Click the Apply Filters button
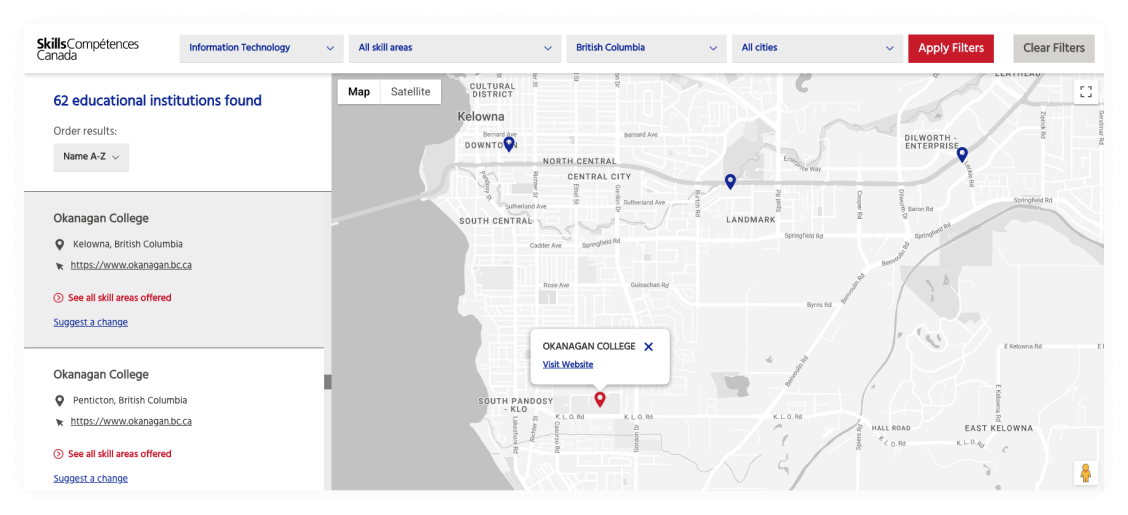The width and height of the screenshot is (1128, 515). coord(950,48)
